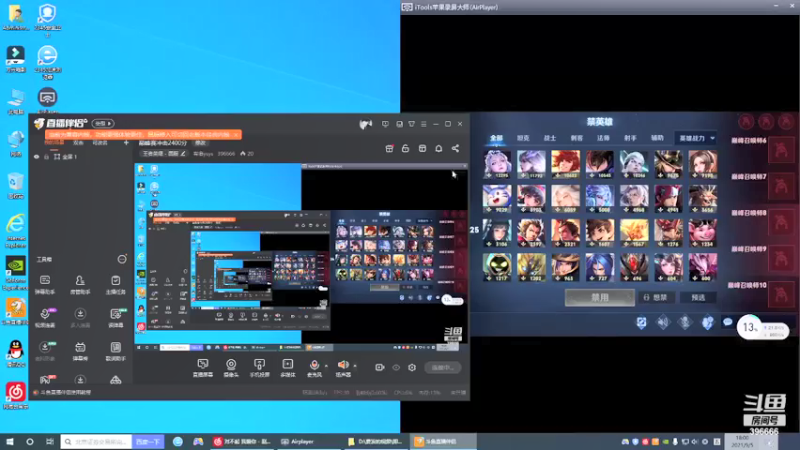Open the share icon in stream header
The width and height of the screenshot is (800, 450).
pos(455,148)
